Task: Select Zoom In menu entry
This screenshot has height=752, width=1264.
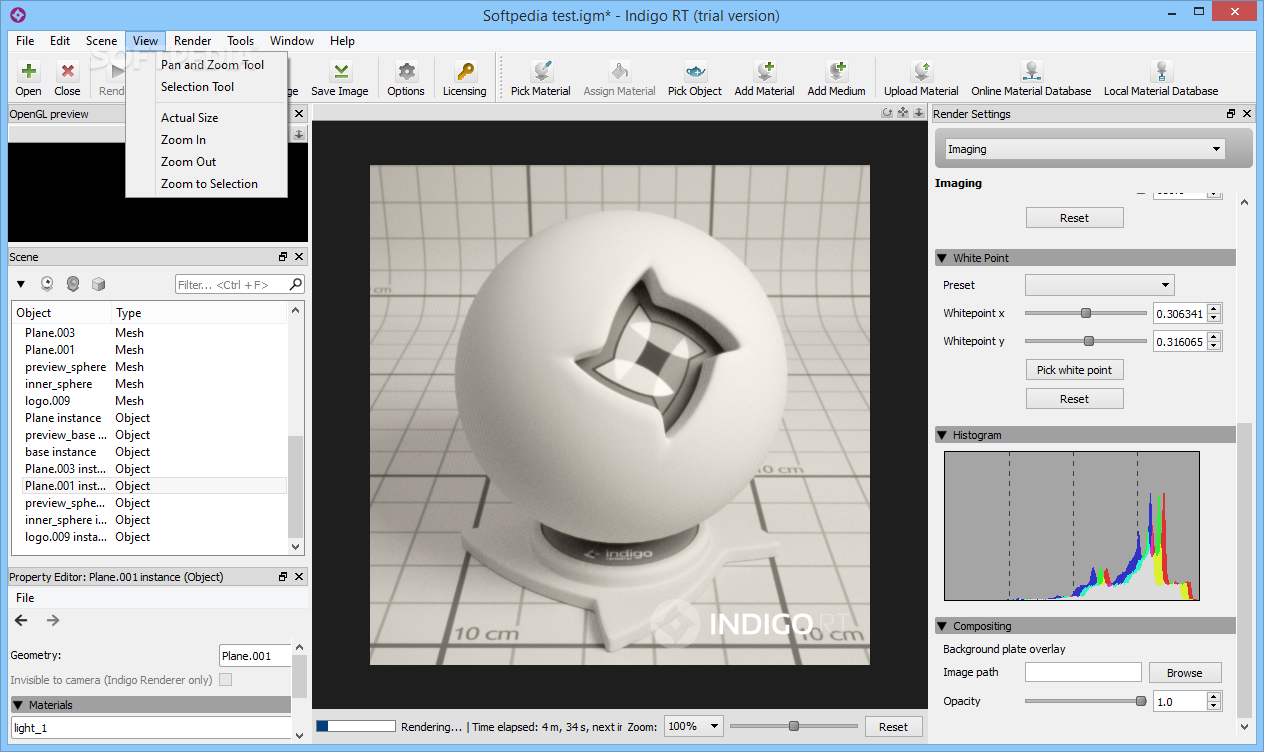Action: [x=183, y=140]
